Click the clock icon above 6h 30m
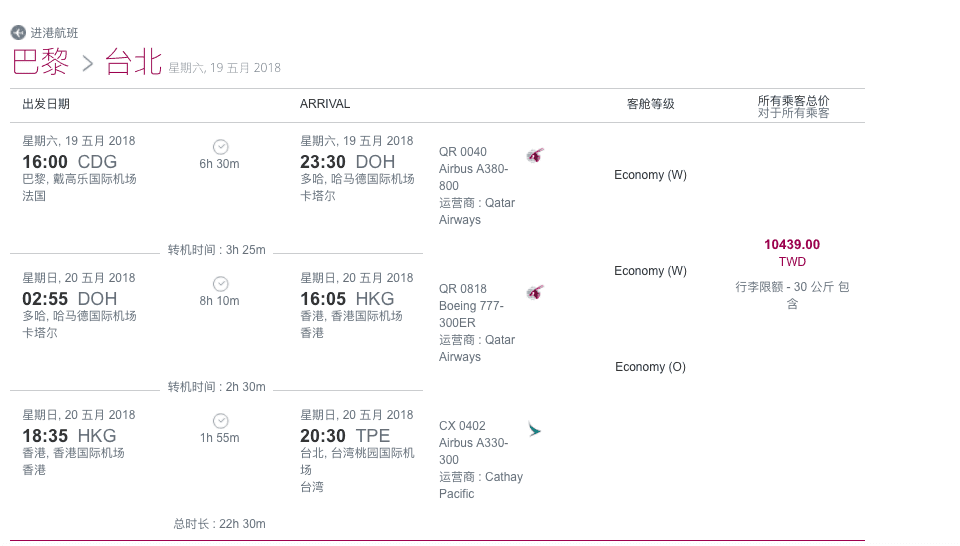Viewport: 960px width, 546px height. (x=221, y=147)
